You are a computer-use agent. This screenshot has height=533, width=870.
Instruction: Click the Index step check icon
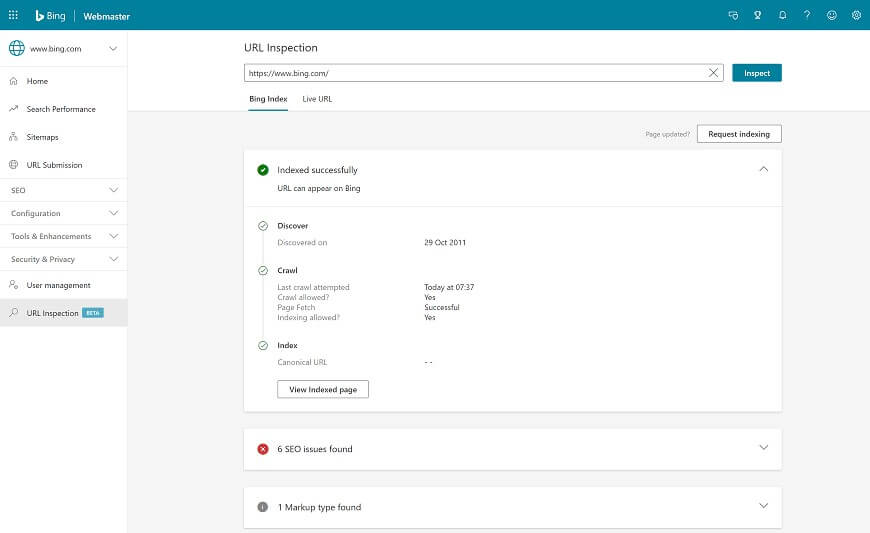[263, 346]
